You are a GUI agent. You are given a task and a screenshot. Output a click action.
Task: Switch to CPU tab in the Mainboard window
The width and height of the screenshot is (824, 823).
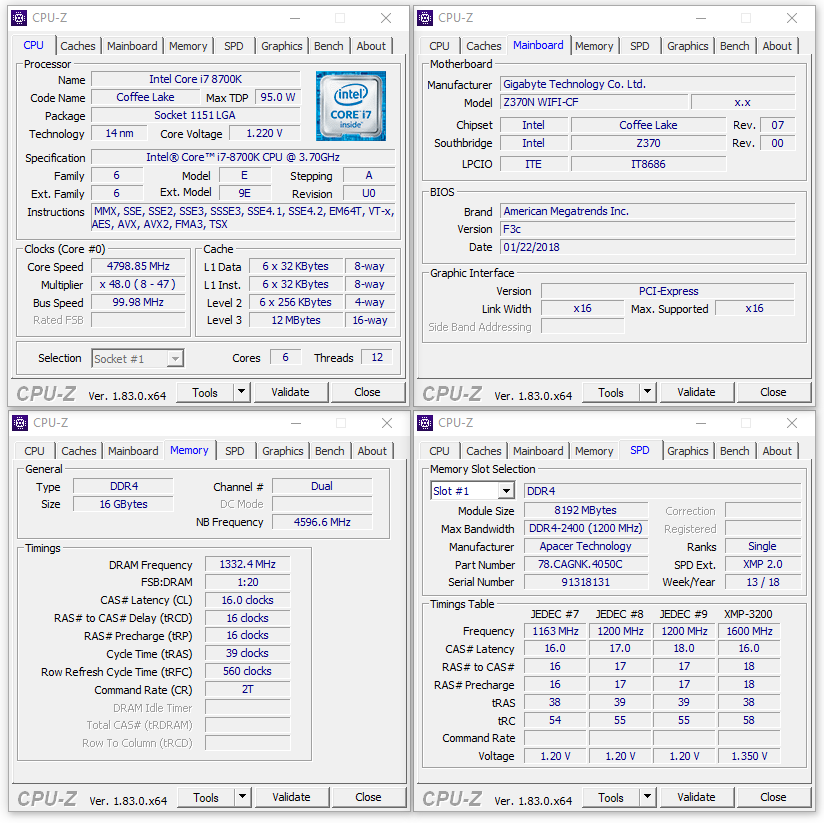pyautogui.click(x=439, y=46)
